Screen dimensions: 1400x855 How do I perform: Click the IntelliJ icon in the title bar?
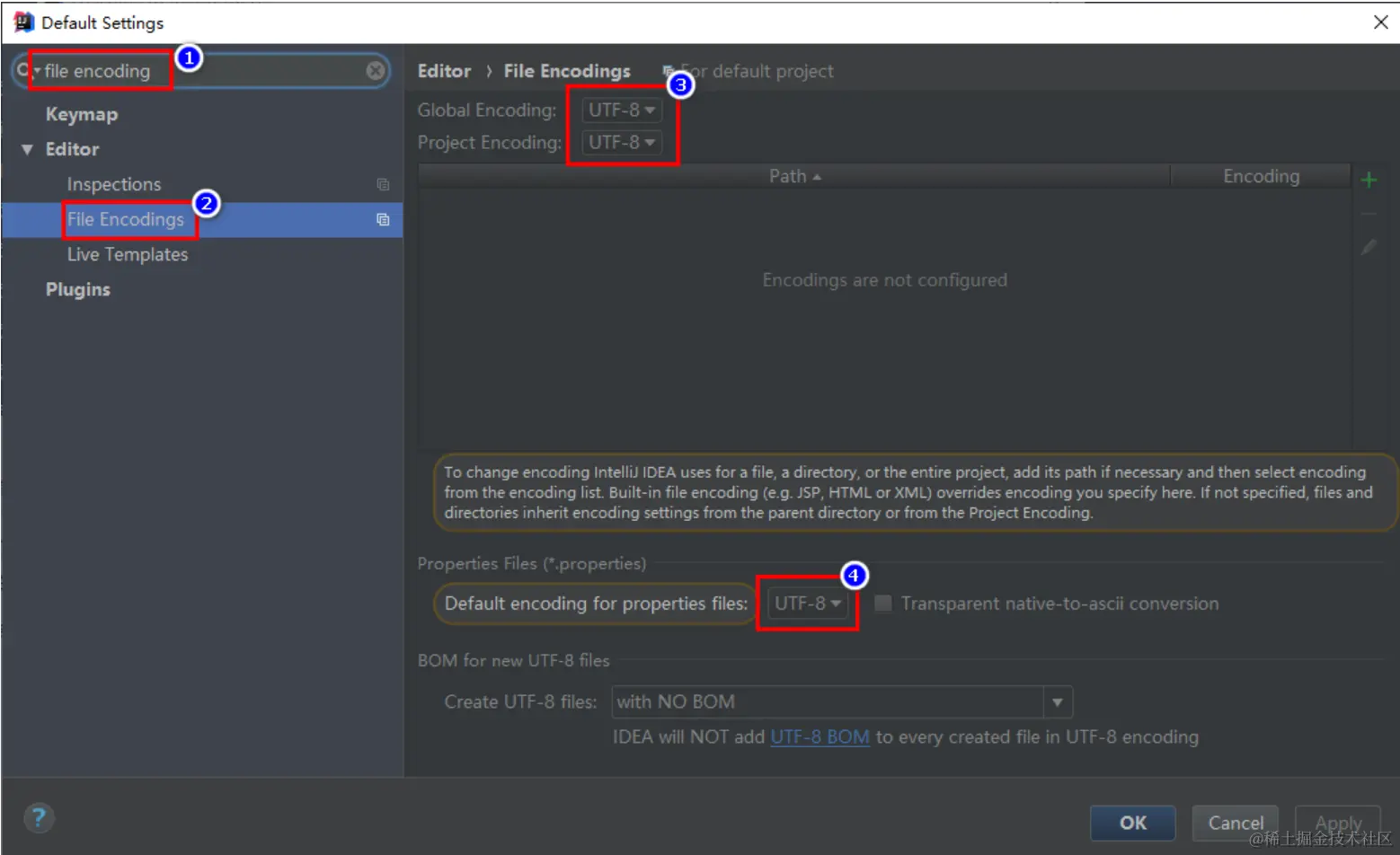(23, 22)
